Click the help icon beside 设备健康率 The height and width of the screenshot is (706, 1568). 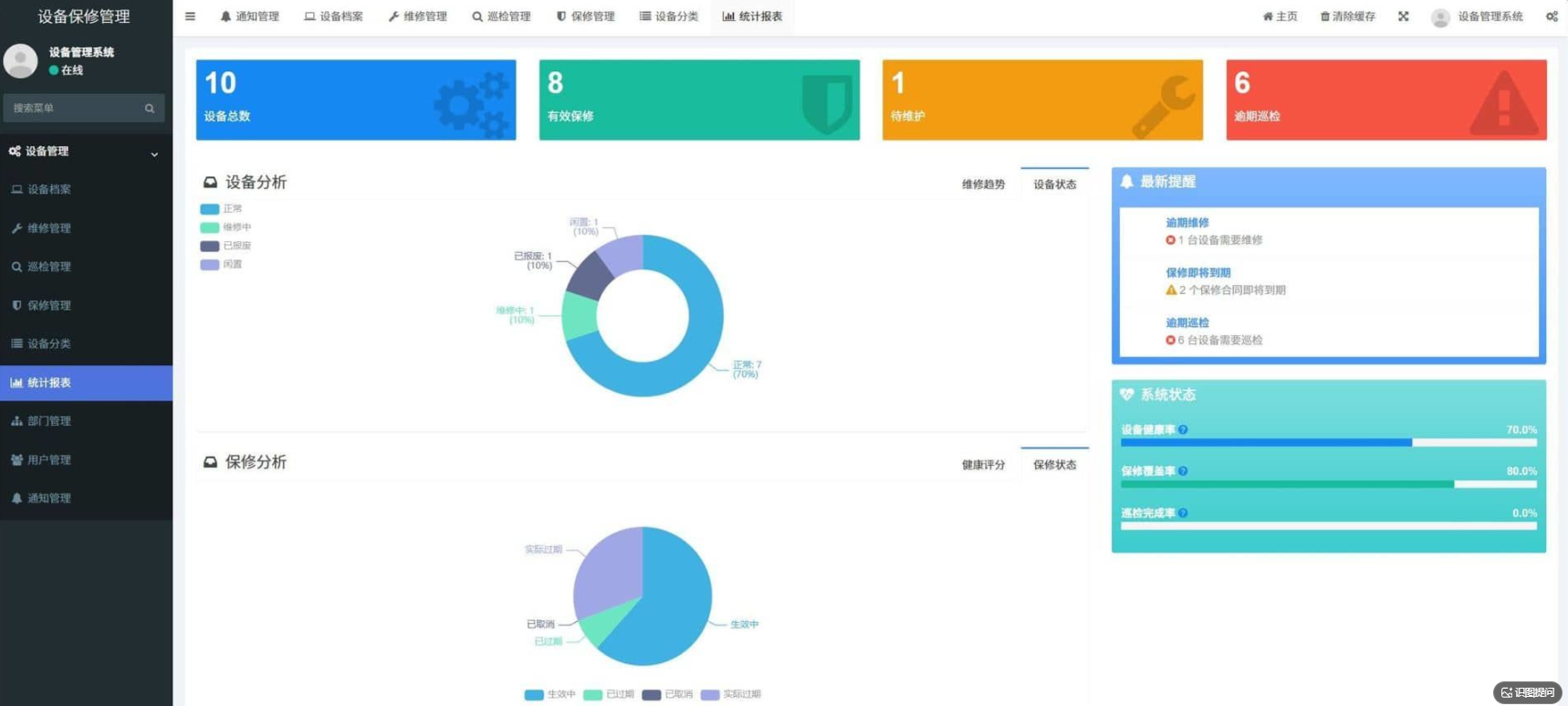pyautogui.click(x=1183, y=429)
